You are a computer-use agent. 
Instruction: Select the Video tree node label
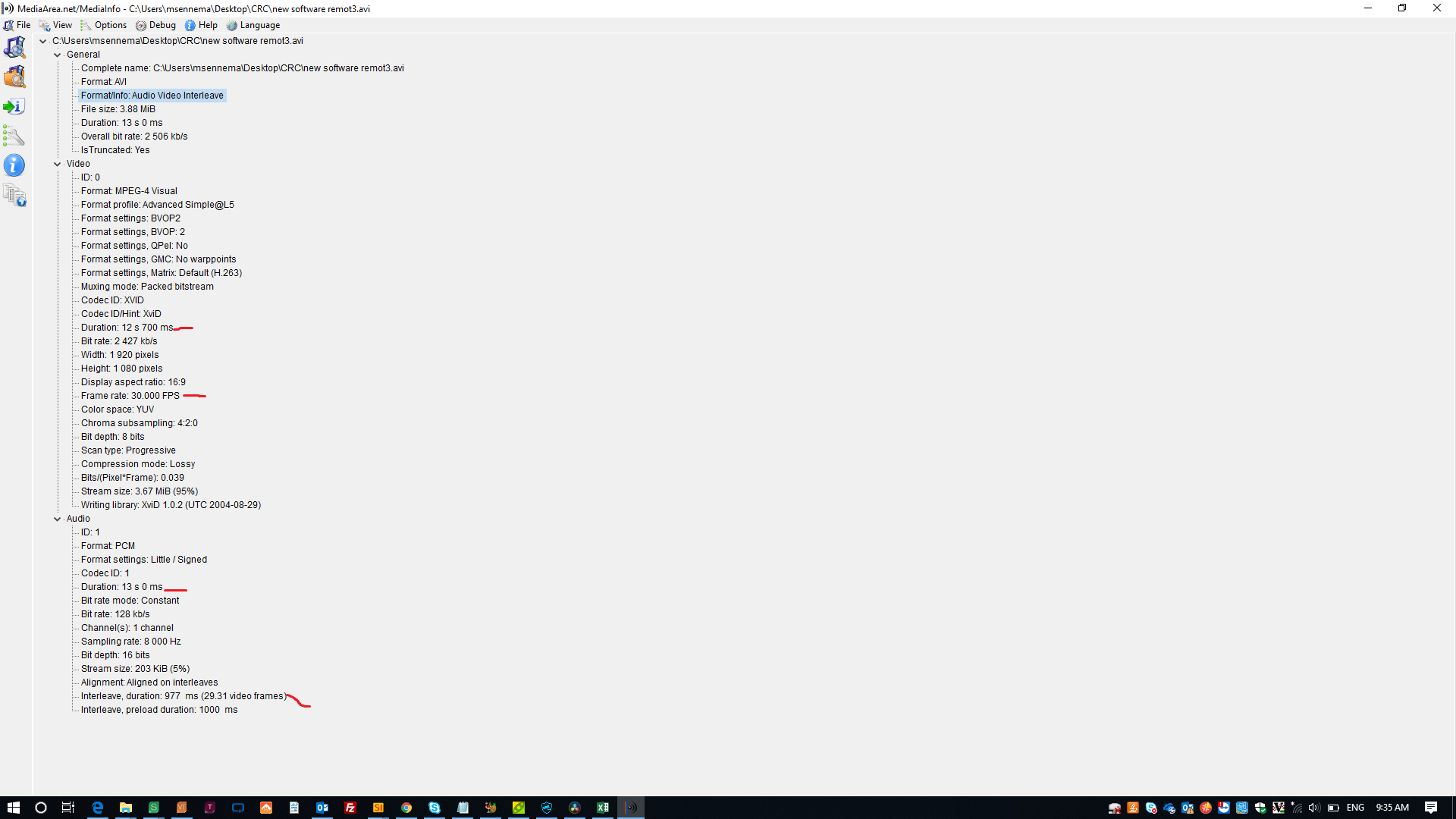click(x=78, y=164)
